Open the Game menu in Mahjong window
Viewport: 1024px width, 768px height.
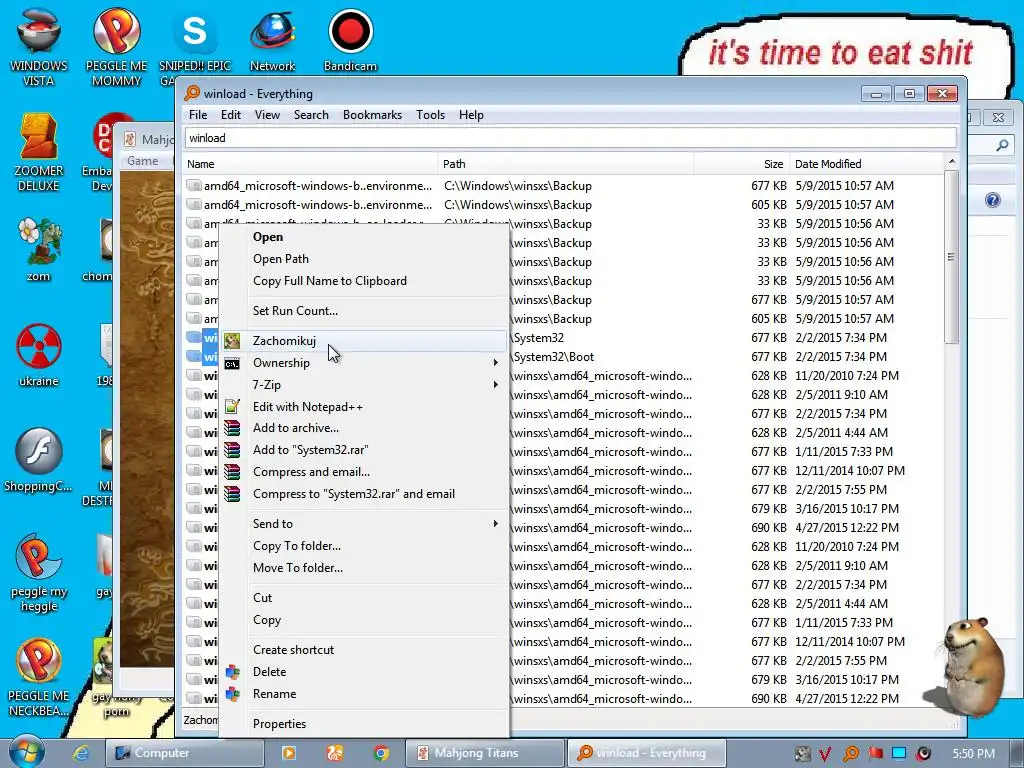[x=142, y=161]
